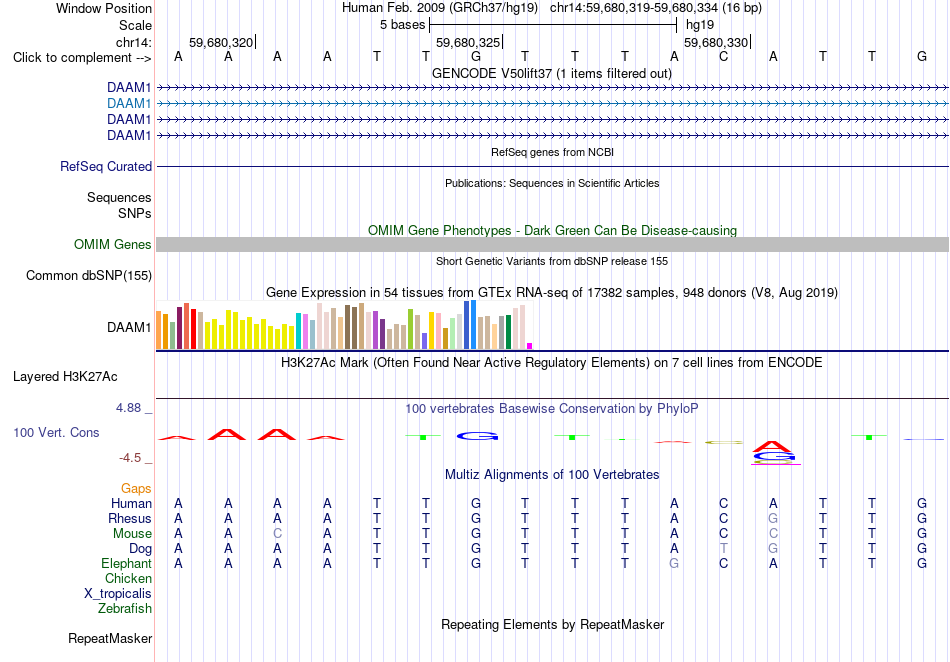The image size is (950, 662).
Task: Click the OMIM Gene Phenotypes green title
Action: click(553, 231)
